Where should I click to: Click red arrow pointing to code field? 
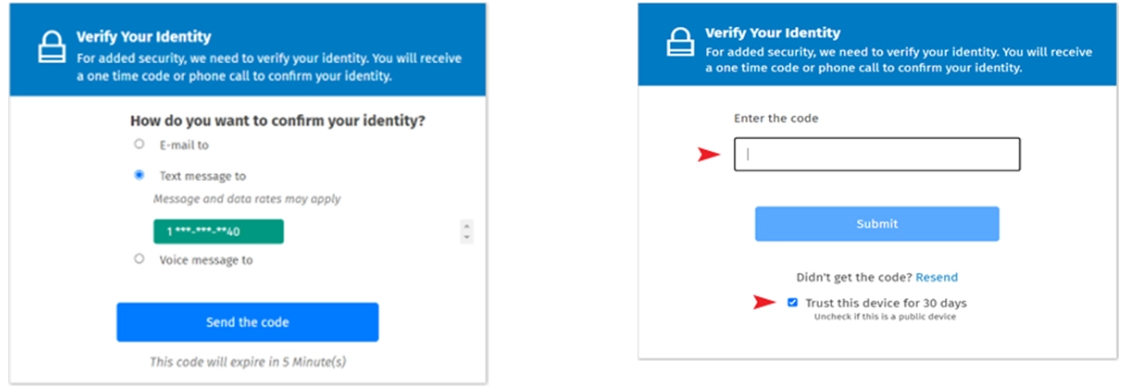click(709, 154)
